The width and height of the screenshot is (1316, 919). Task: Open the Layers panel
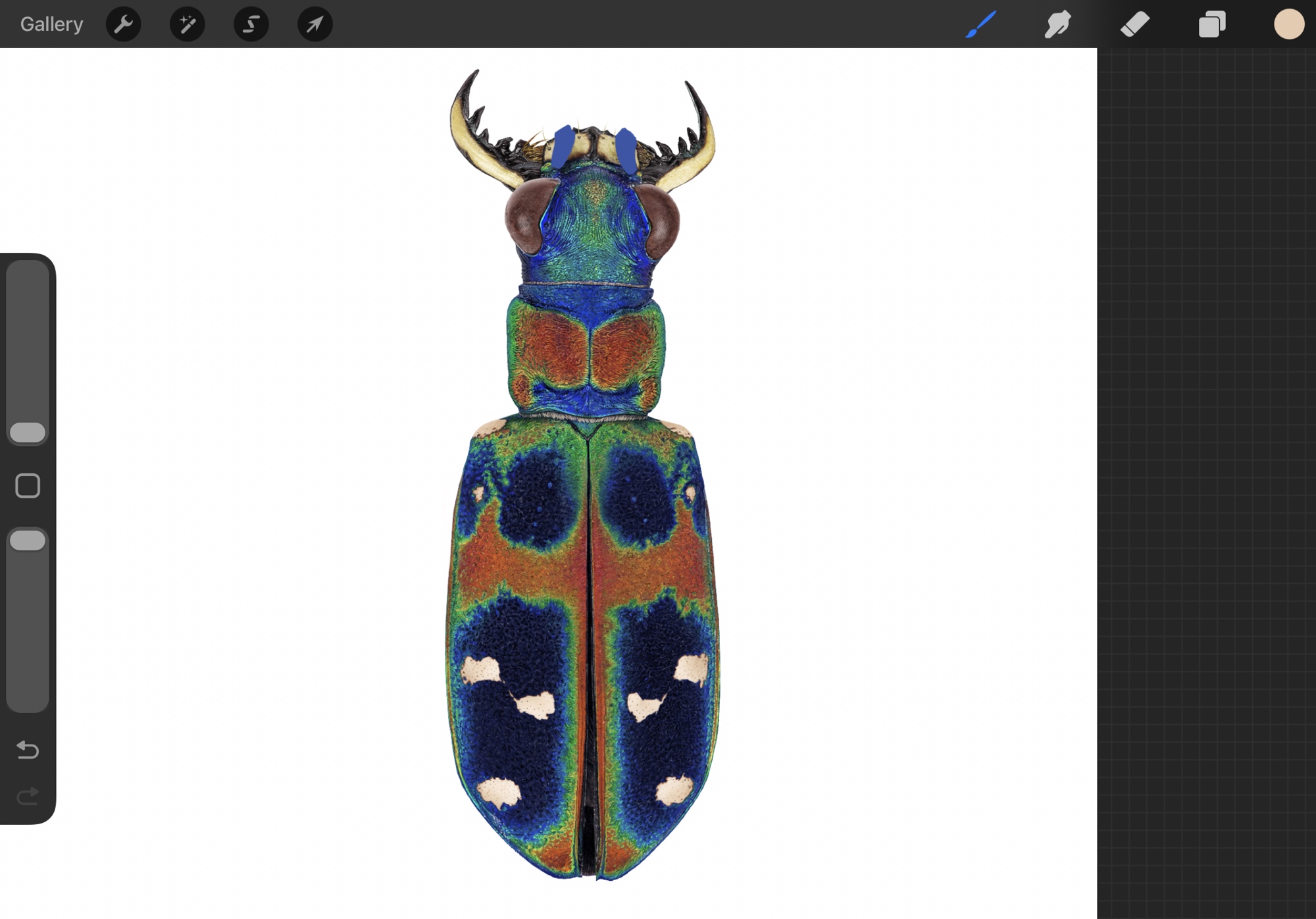coord(1211,24)
